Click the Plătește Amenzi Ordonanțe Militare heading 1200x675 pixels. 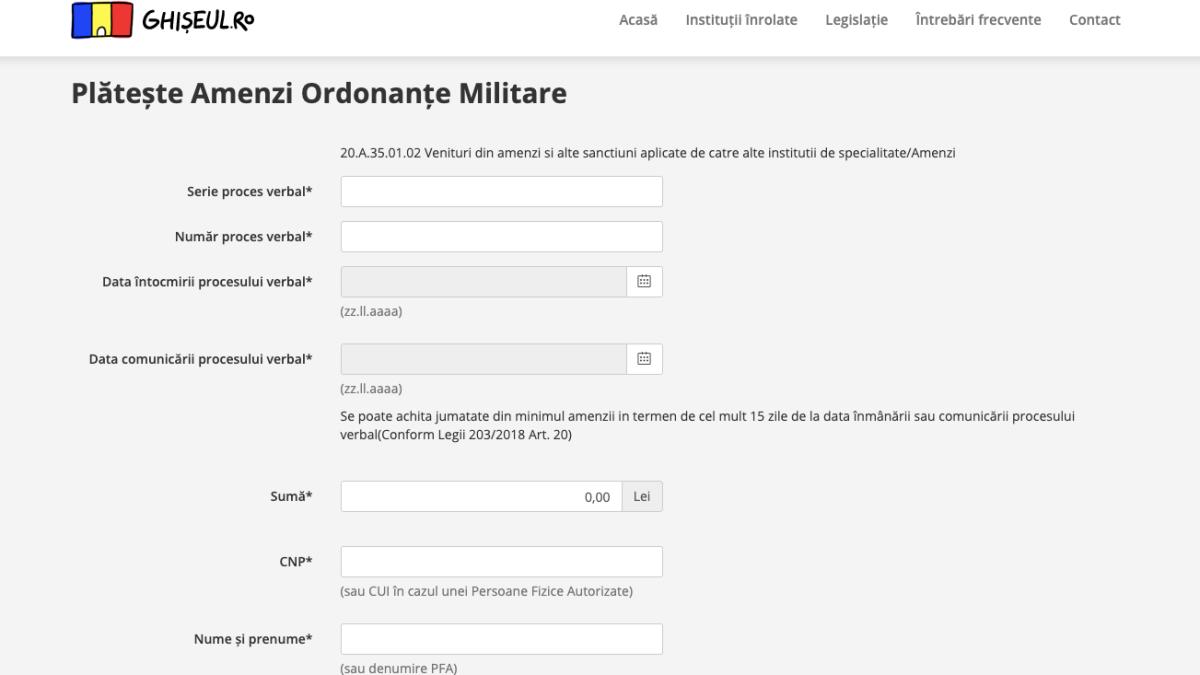click(319, 93)
